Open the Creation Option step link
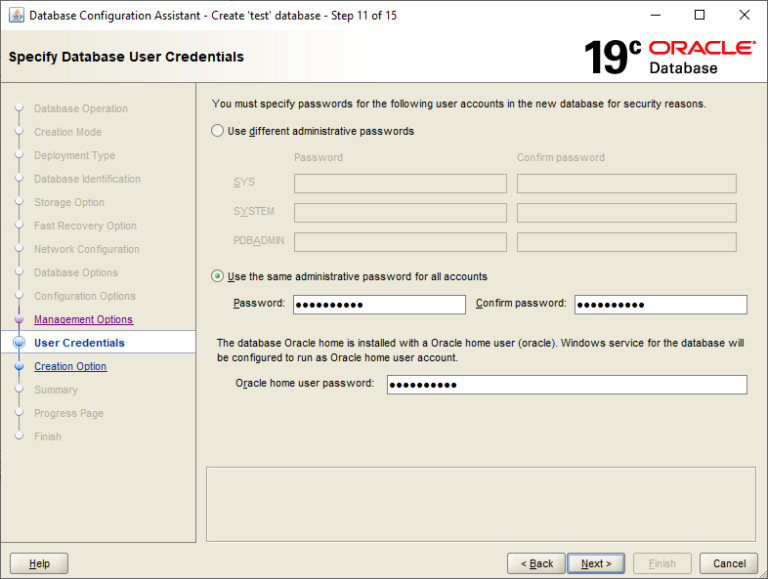Image resolution: width=768 pixels, height=579 pixels. click(70, 366)
